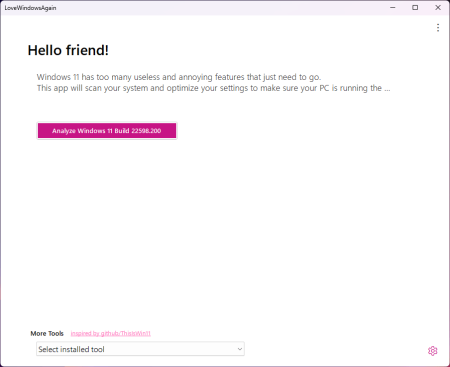Click the Hello friend! heading

pyautogui.click(x=68, y=50)
